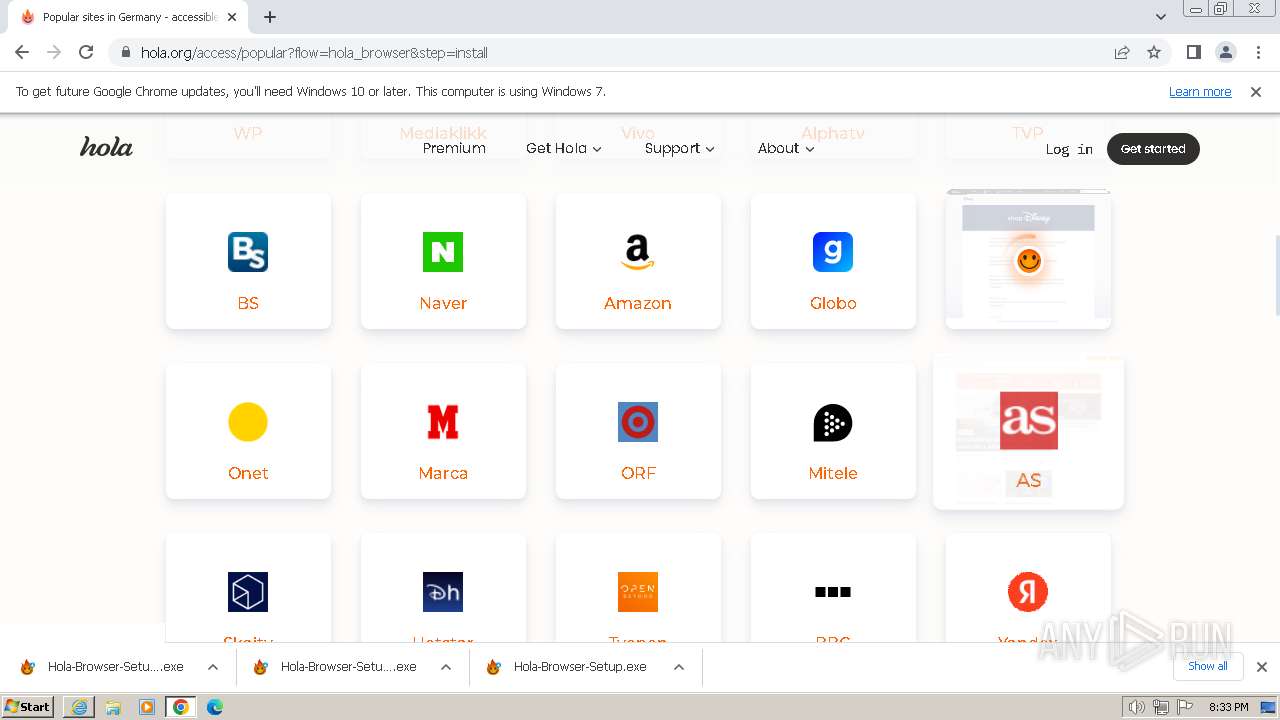The image size is (1280, 720).
Task: Click Log in link
Action: [1069, 149]
